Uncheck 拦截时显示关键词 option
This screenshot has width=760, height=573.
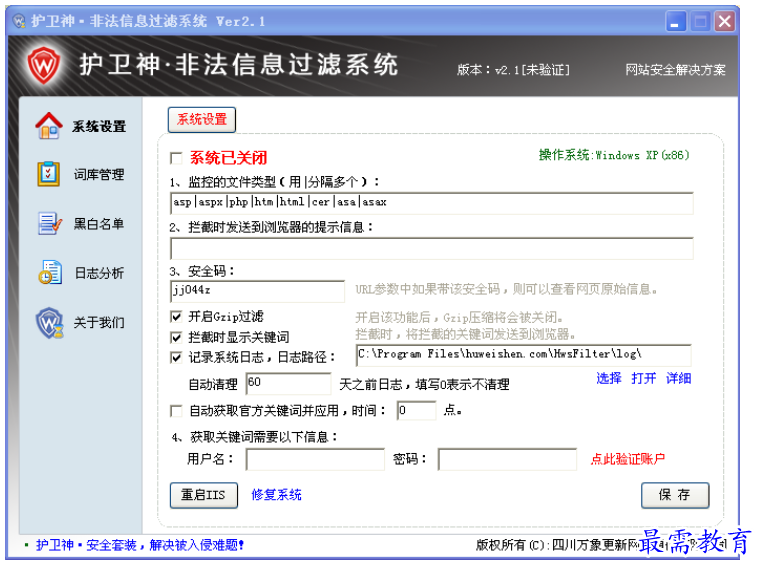tap(176, 337)
